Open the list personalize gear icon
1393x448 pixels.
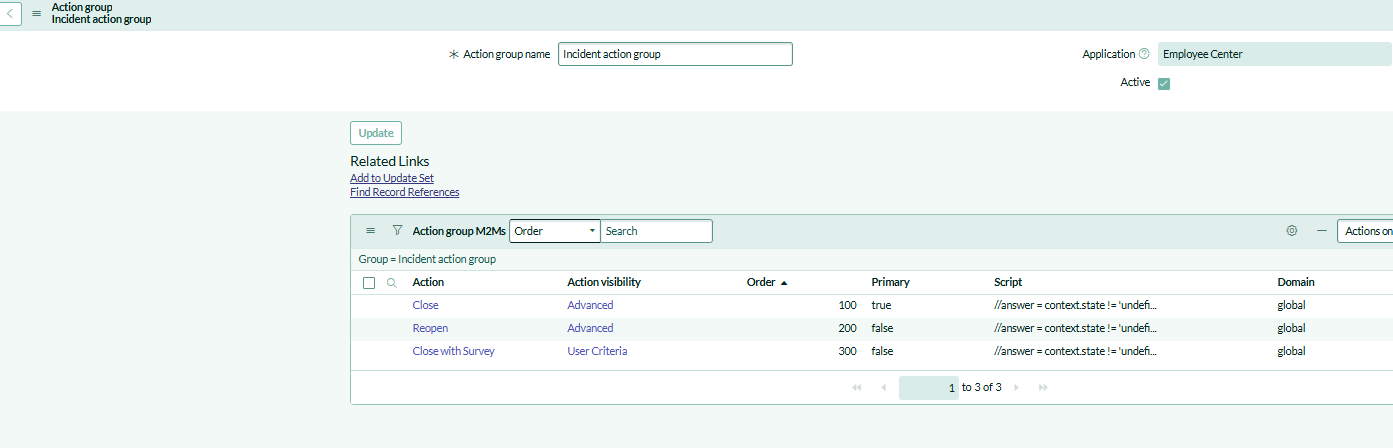(x=1292, y=231)
